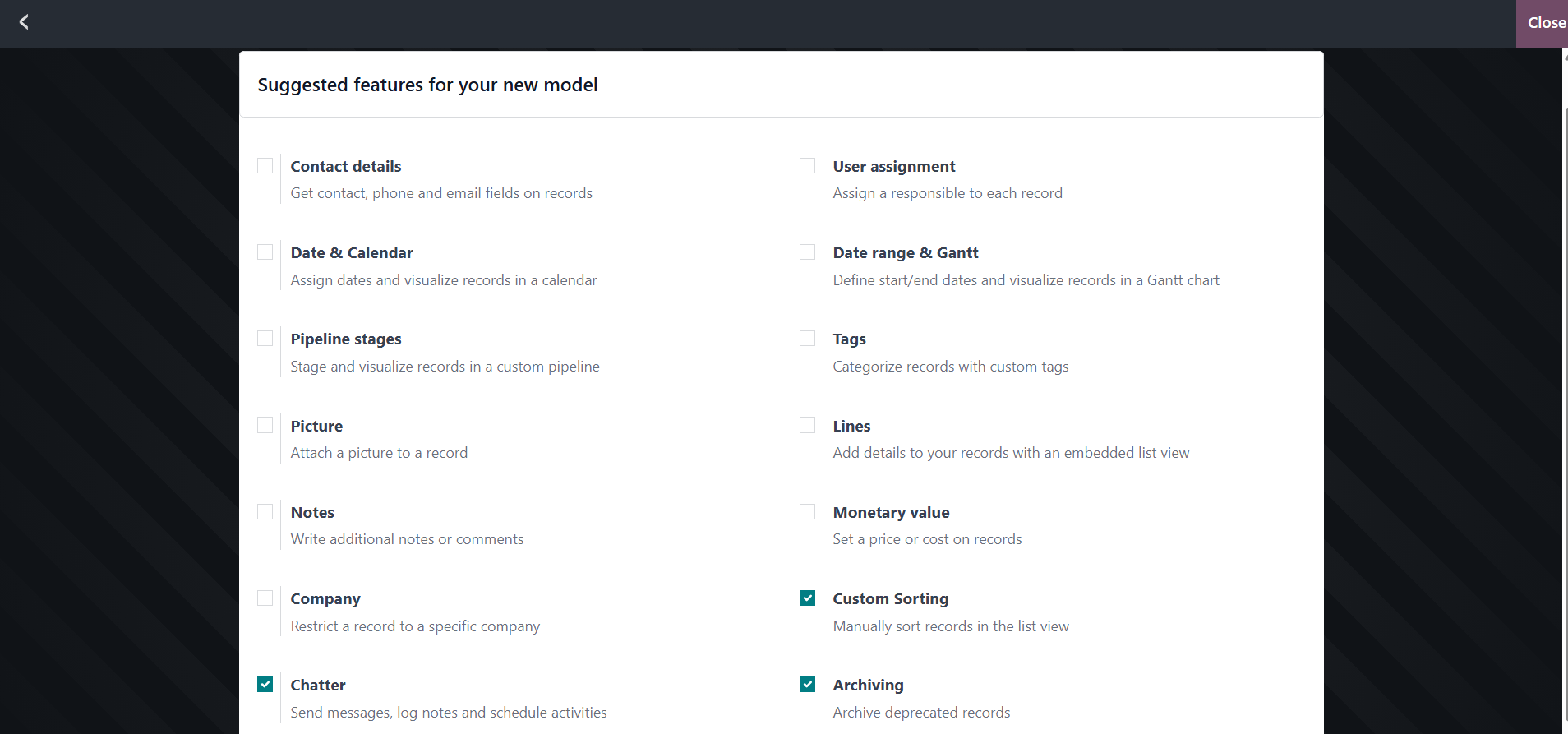Click the Pipeline stages label
The width and height of the screenshot is (1568, 734).
(346, 339)
